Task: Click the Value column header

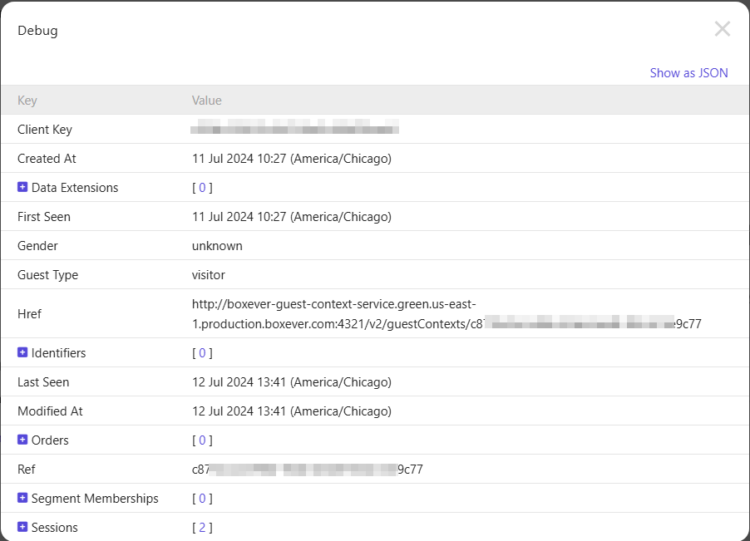Action: [207, 100]
